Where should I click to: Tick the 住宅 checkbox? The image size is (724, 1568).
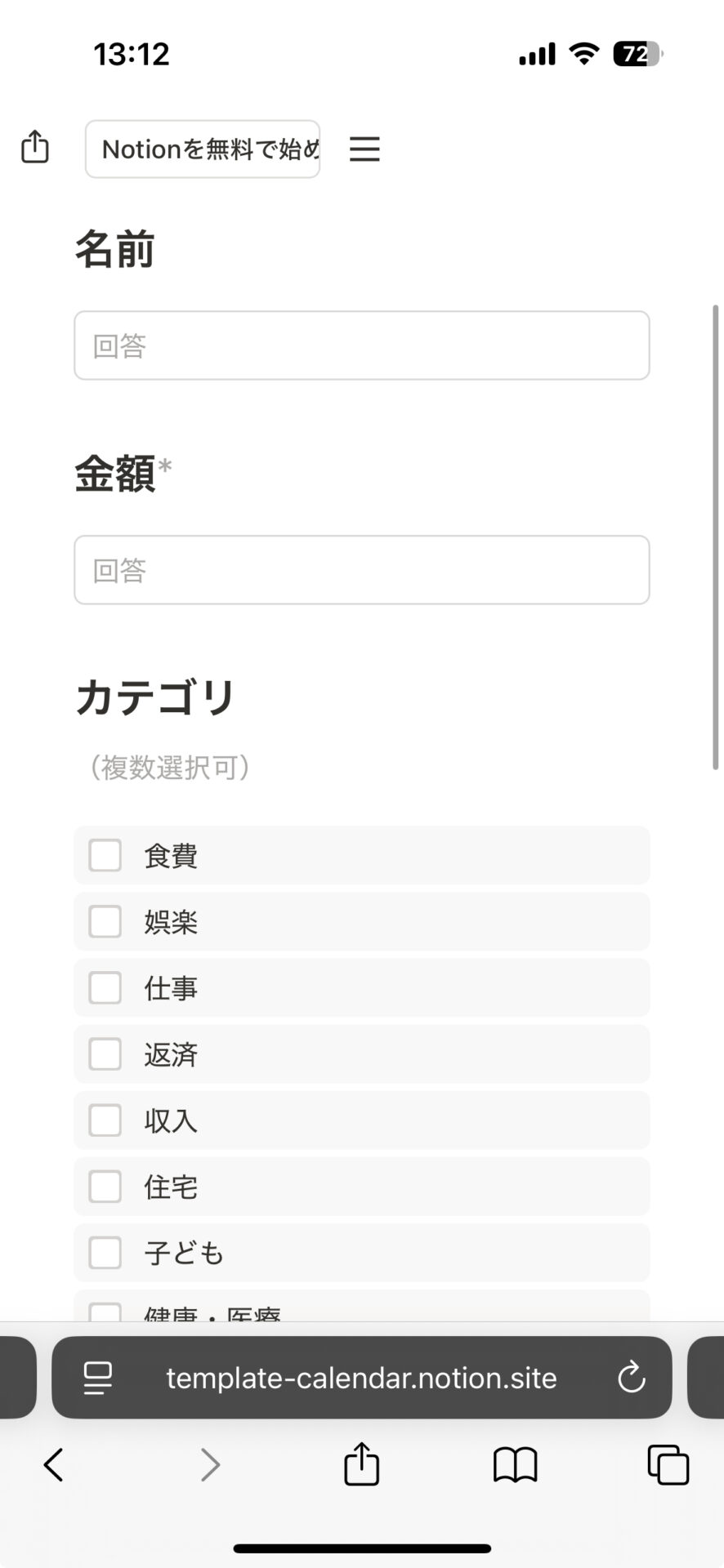coord(105,1186)
